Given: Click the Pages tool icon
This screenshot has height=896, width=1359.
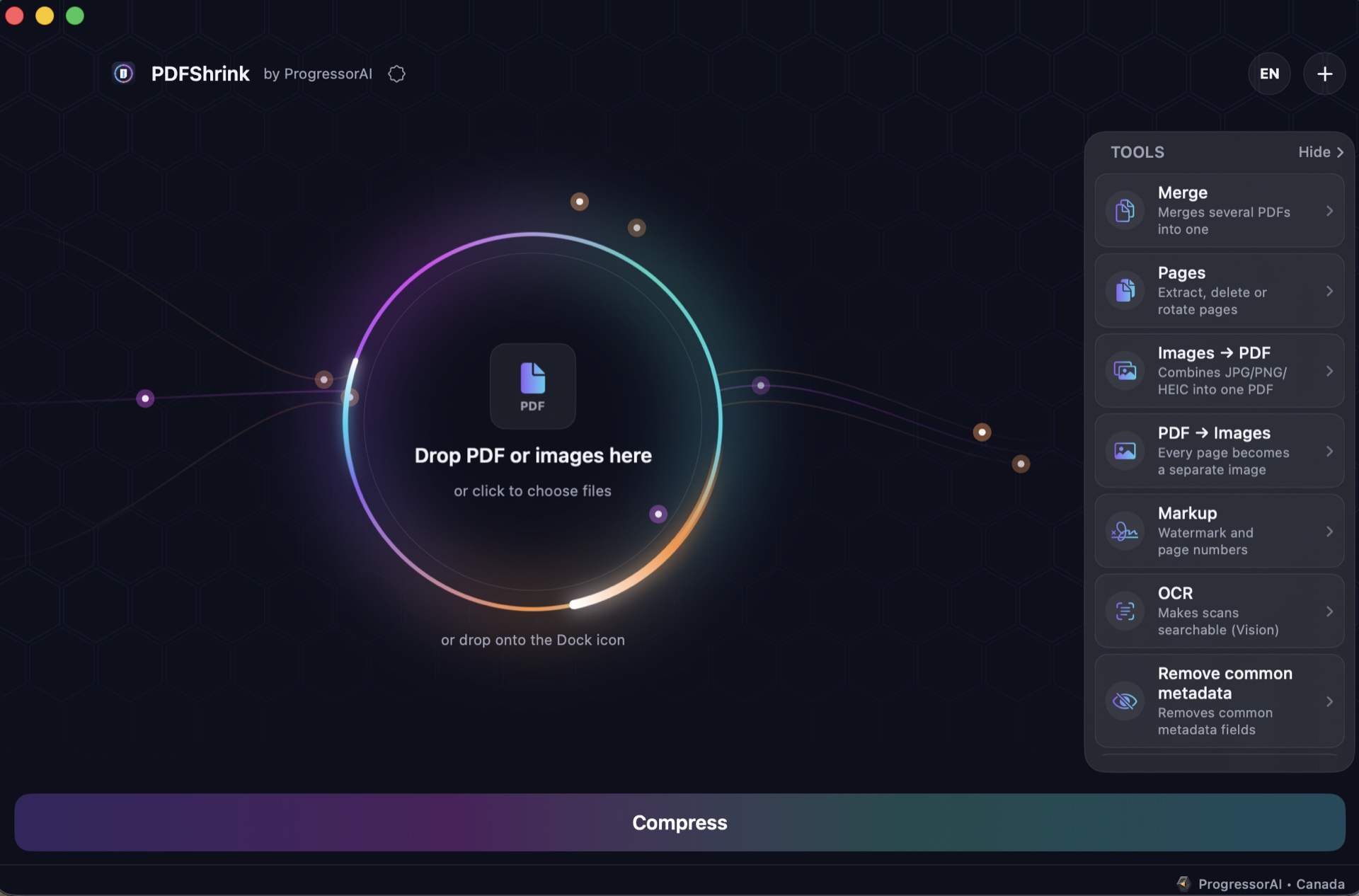Looking at the screenshot, I should click(x=1125, y=290).
